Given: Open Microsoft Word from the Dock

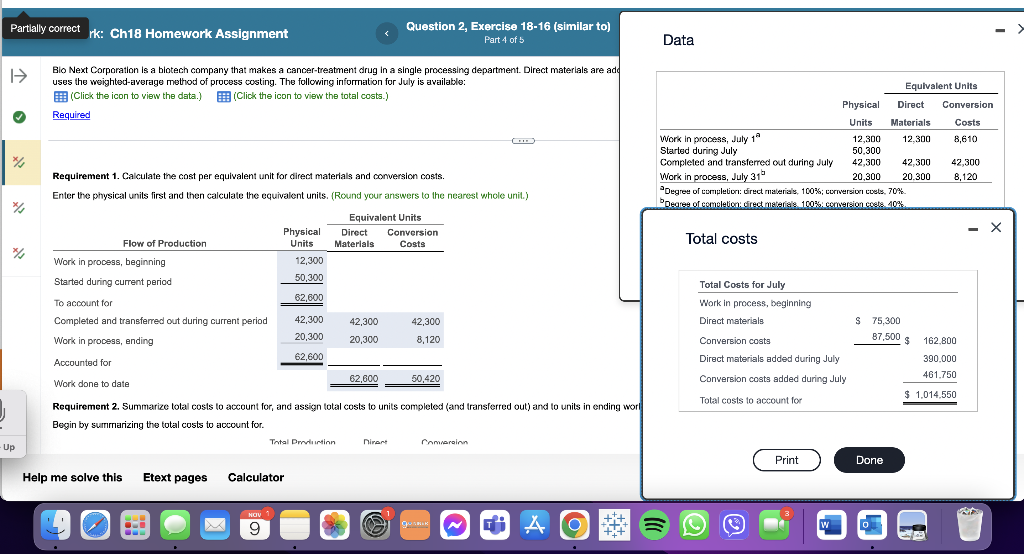Looking at the screenshot, I should [831, 525].
